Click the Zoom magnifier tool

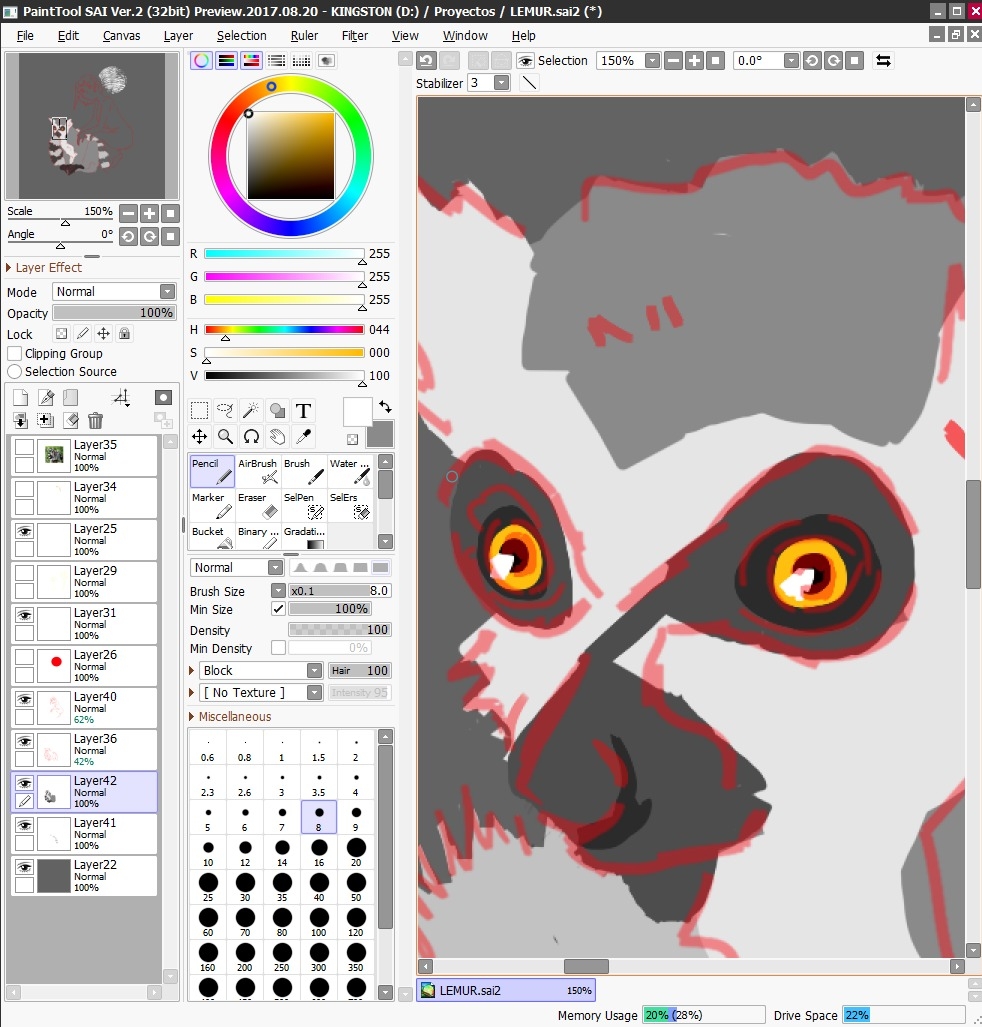(225, 436)
